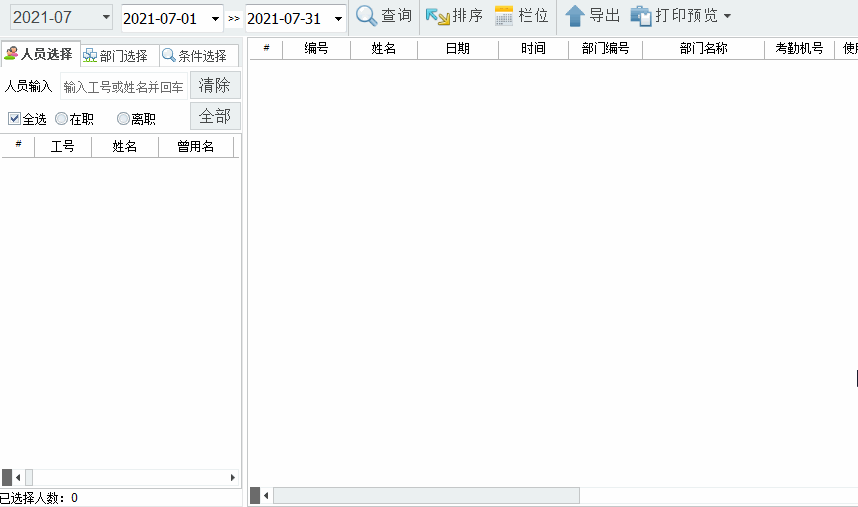Select the 在职 radio button
This screenshot has width=858, height=507.
[x=62, y=118]
